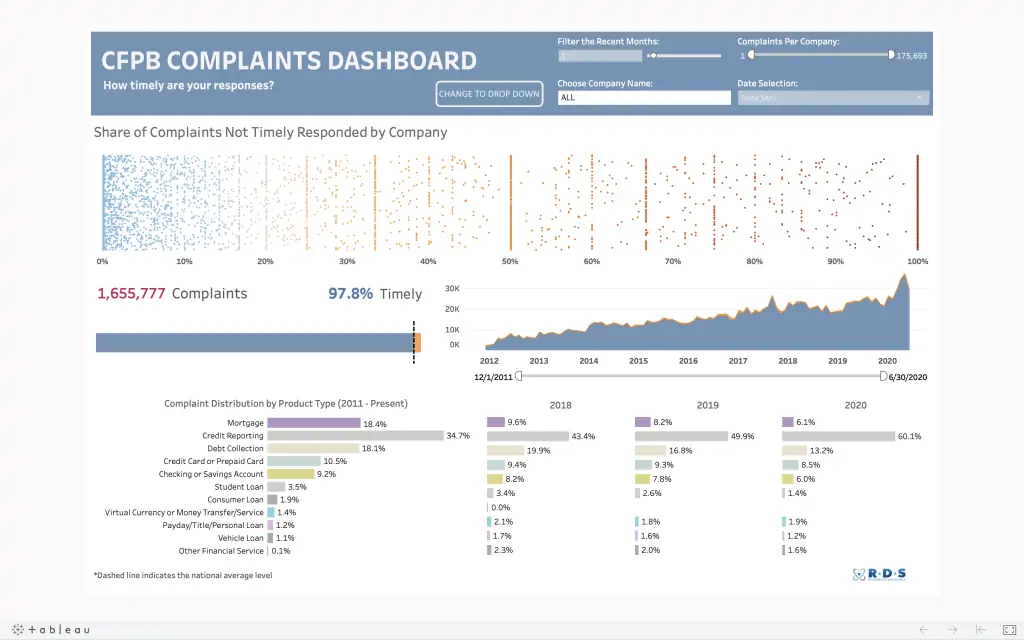Viewport: 1024px width, 640px height.
Task: Click the revert view icon
Action: pos(981,630)
